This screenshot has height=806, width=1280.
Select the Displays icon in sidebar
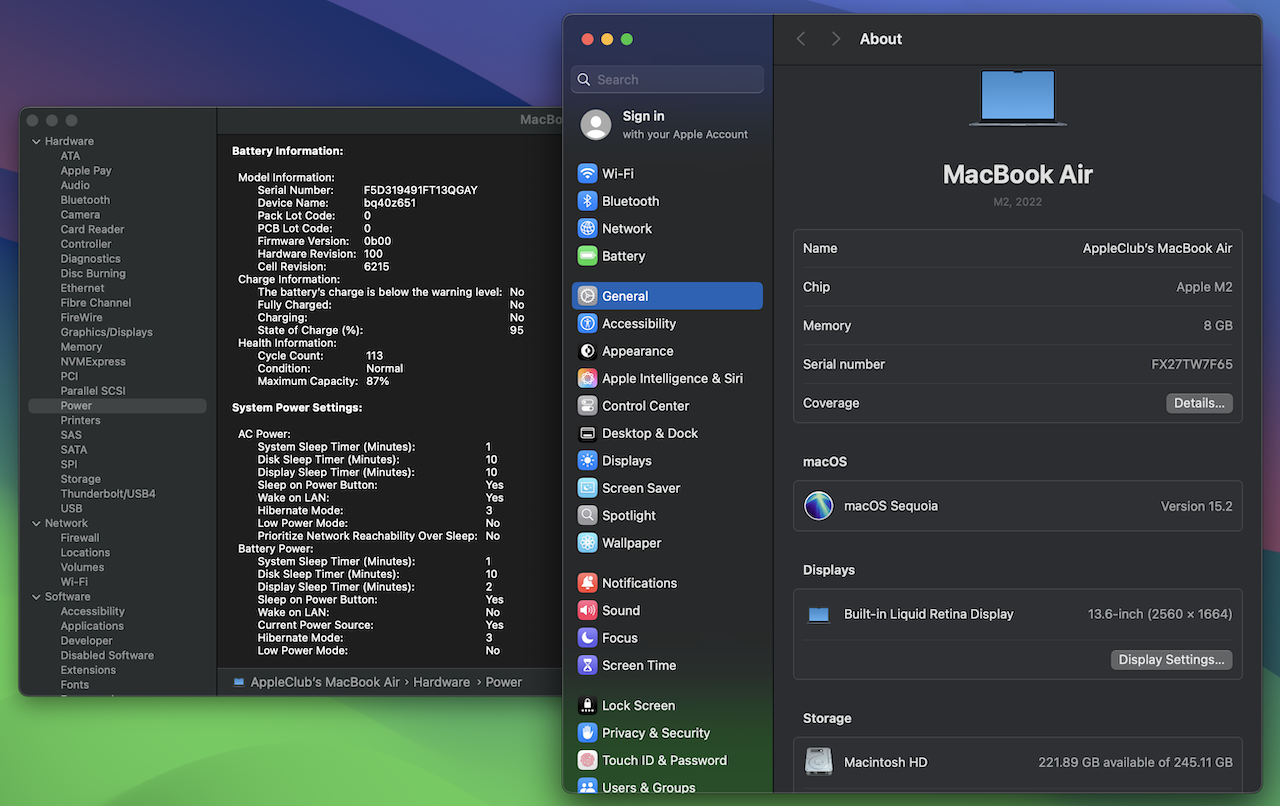click(x=587, y=461)
